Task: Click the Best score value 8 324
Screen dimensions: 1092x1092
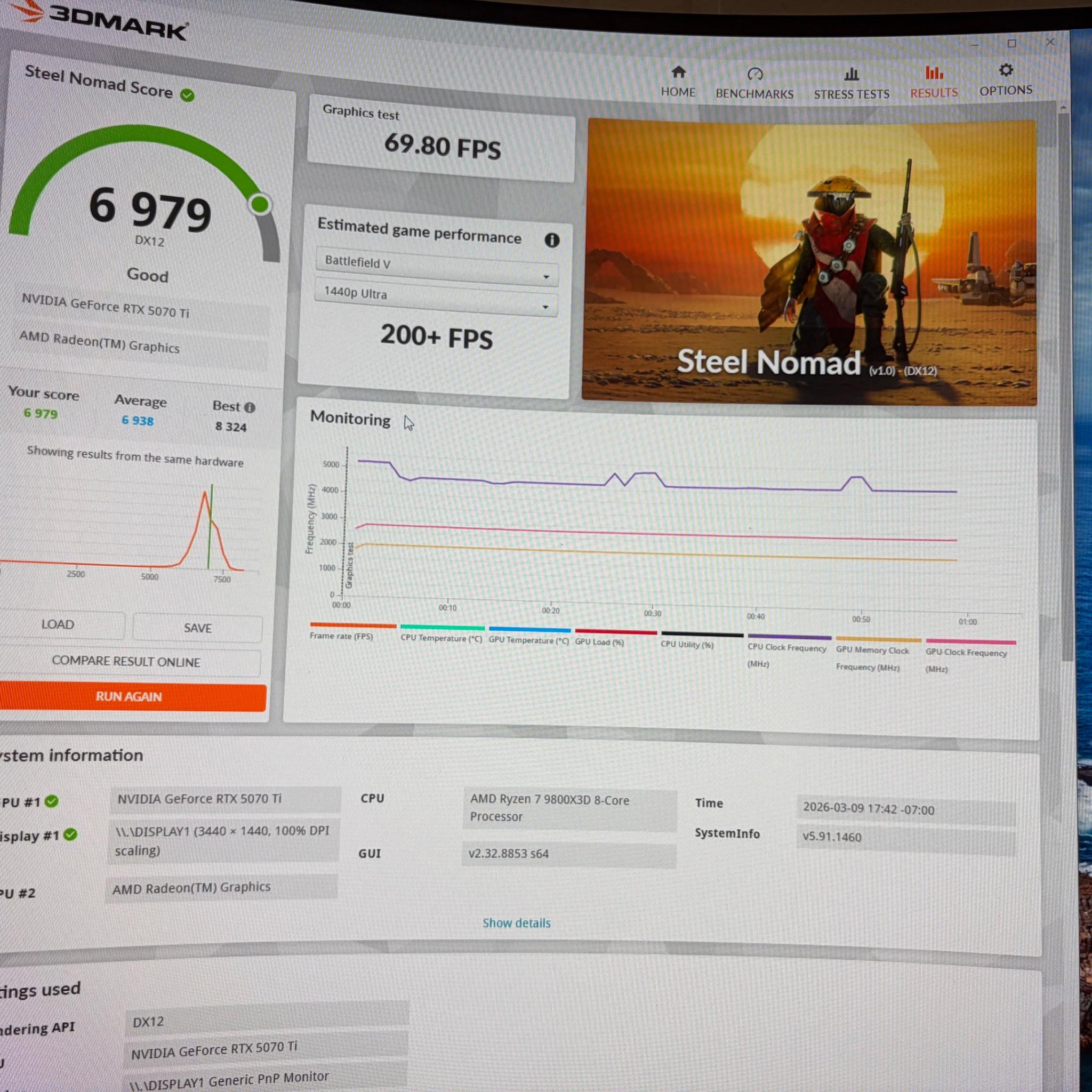Action: click(x=230, y=427)
